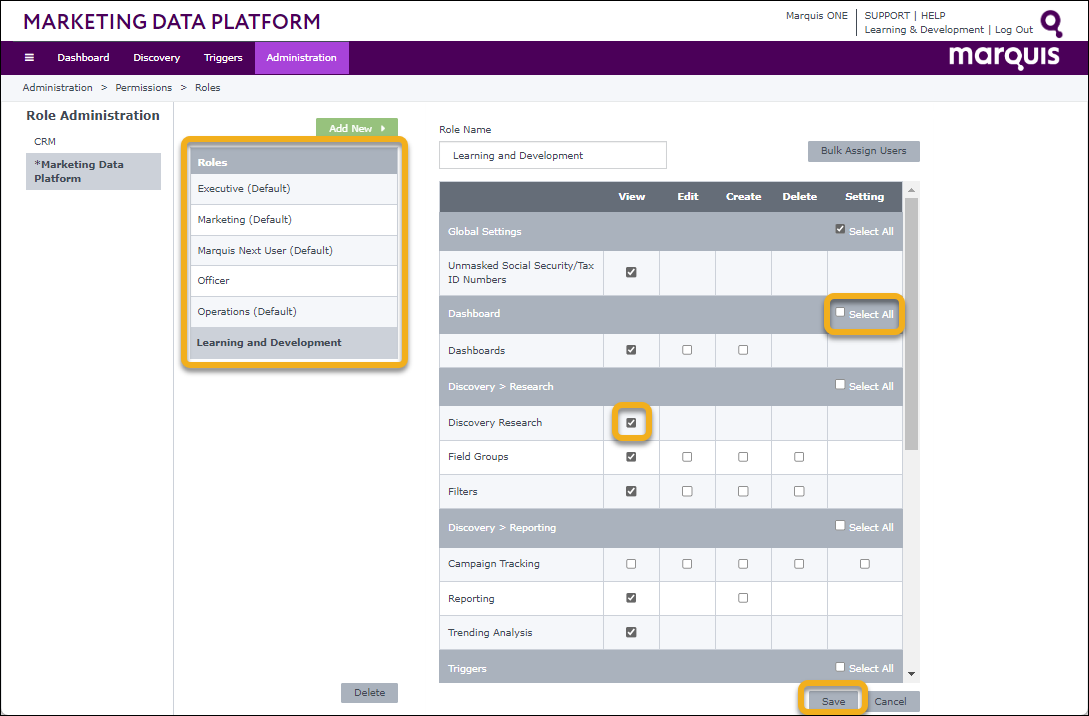Open the Dashboard nav tab

[83, 58]
